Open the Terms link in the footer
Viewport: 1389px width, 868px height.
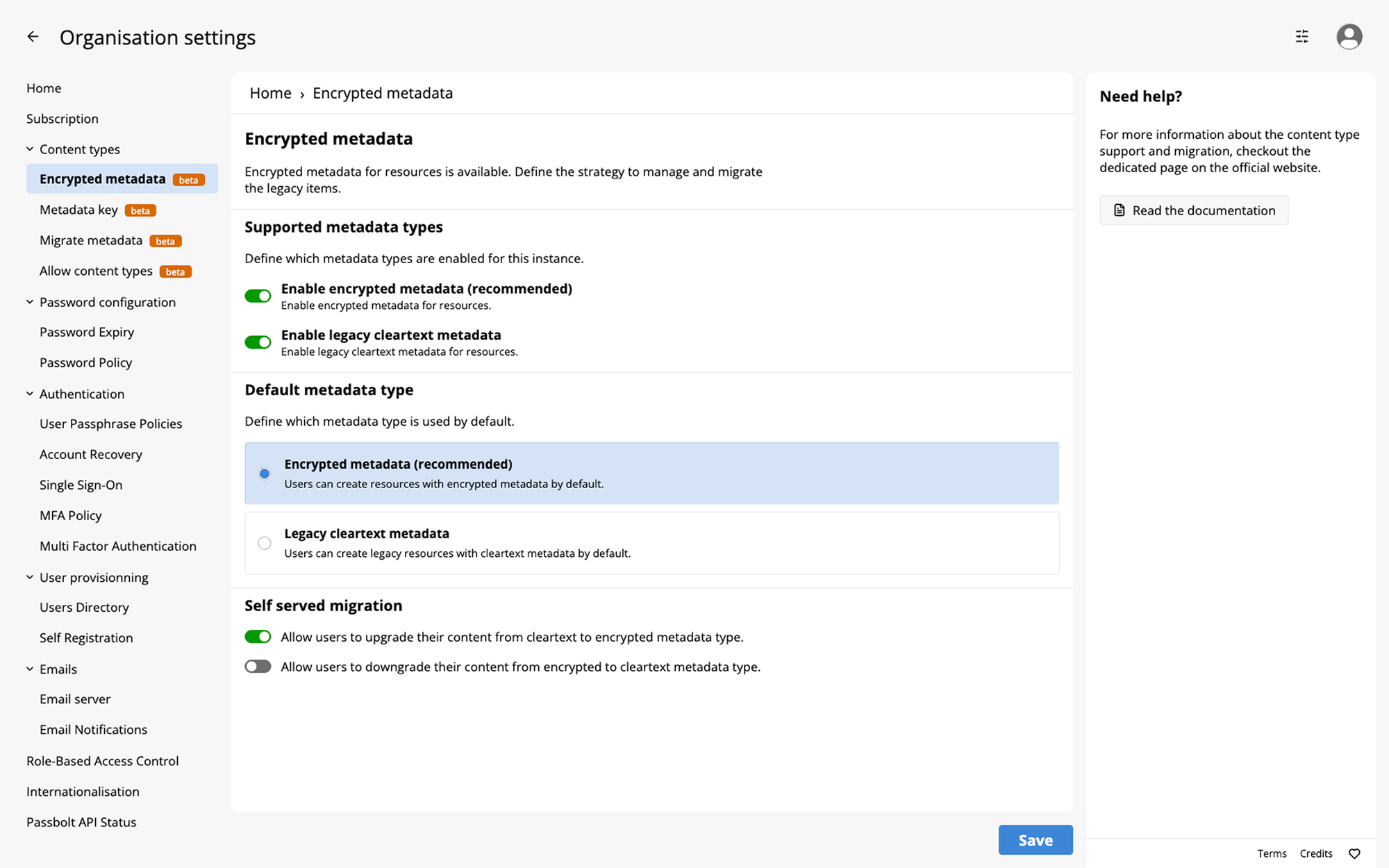pyautogui.click(x=1272, y=853)
